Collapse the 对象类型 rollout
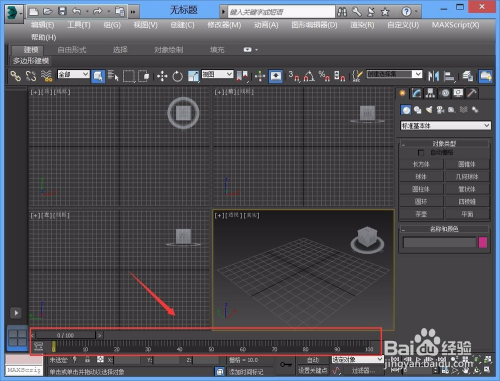500x381 pixels. pos(444,144)
